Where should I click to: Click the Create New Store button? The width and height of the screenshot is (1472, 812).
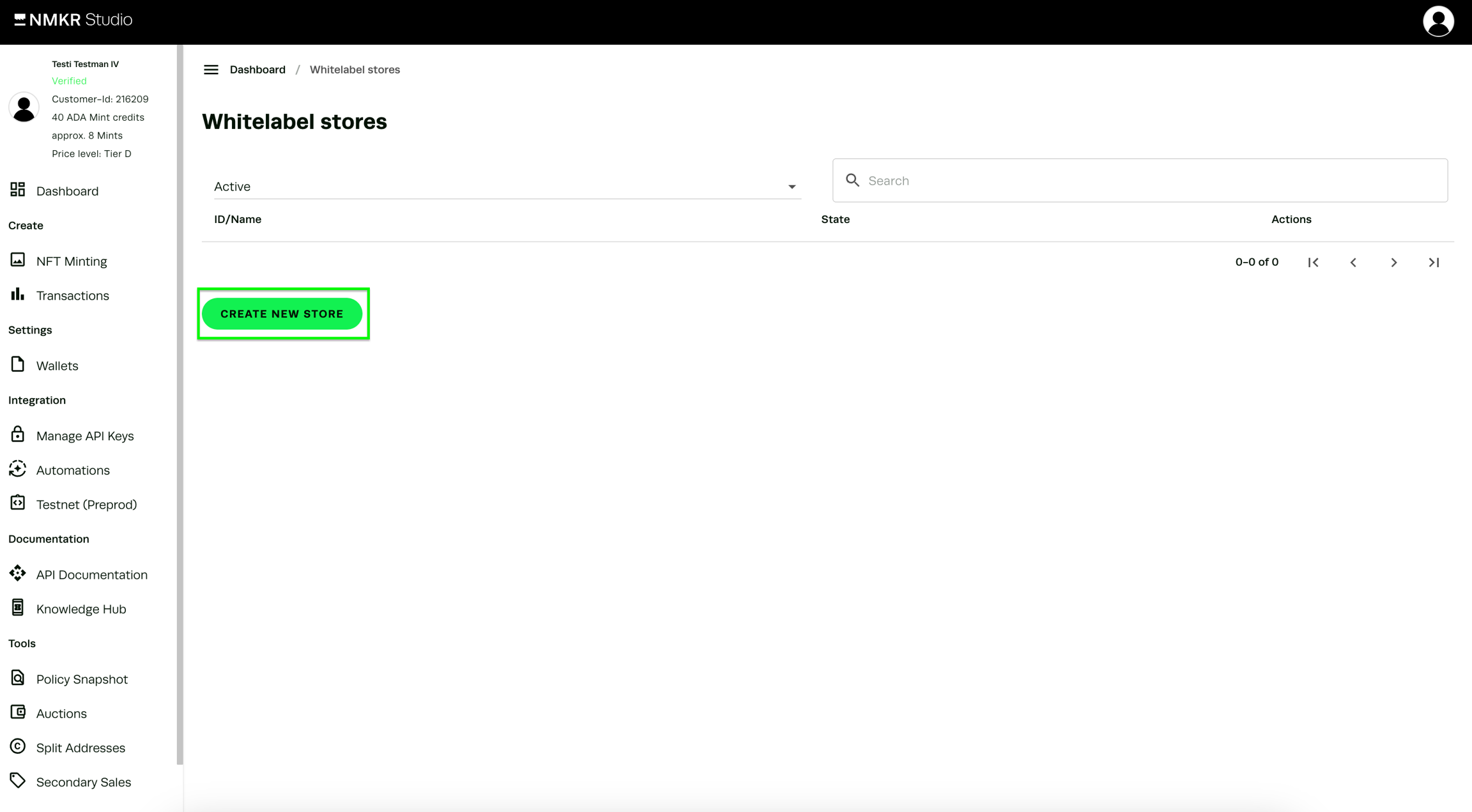(282, 314)
